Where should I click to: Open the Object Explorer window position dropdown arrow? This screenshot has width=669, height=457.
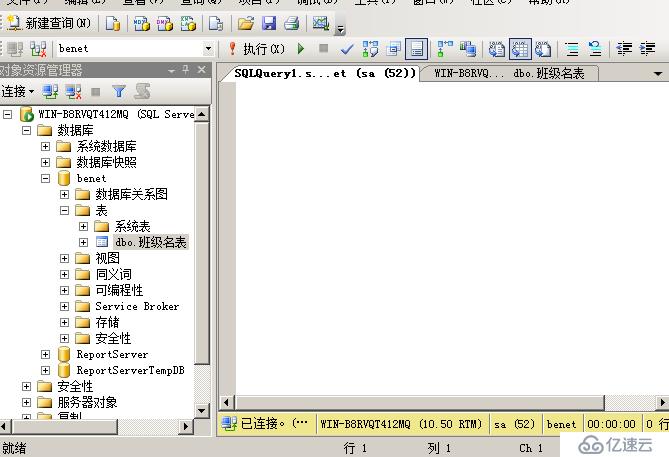click(171, 70)
